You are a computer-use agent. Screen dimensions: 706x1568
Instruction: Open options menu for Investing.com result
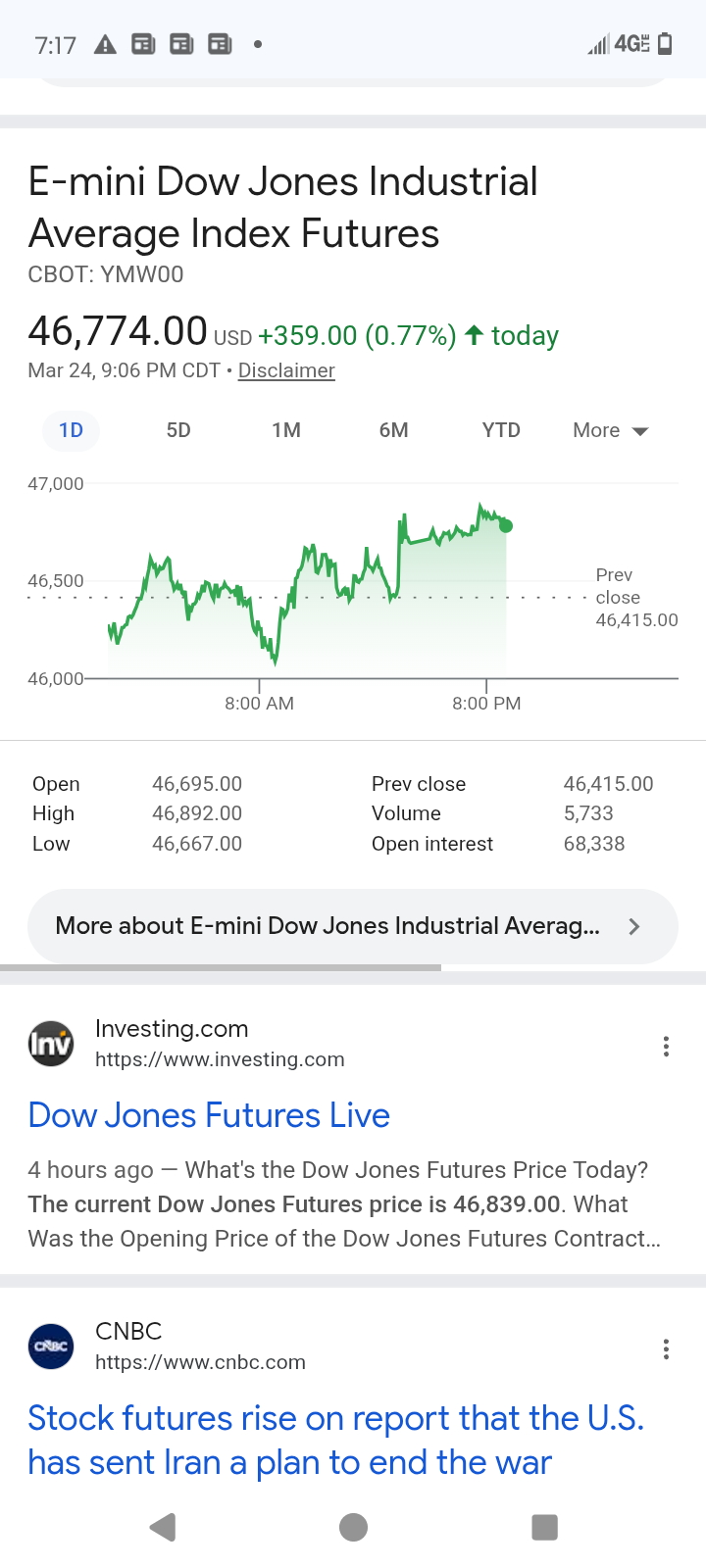[x=666, y=1047]
